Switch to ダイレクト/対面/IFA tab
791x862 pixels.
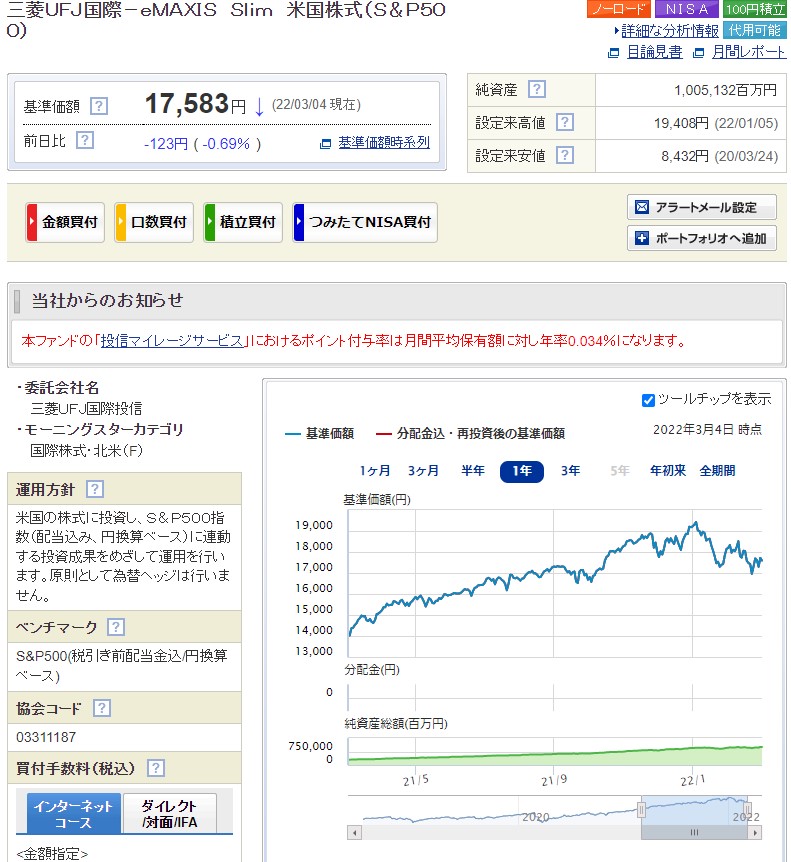coord(176,814)
